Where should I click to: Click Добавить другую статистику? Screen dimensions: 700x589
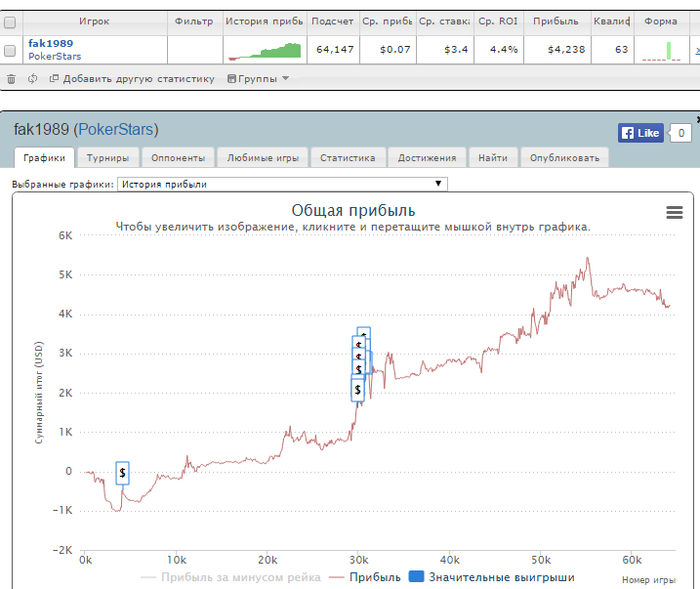pyautogui.click(x=138, y=78)
